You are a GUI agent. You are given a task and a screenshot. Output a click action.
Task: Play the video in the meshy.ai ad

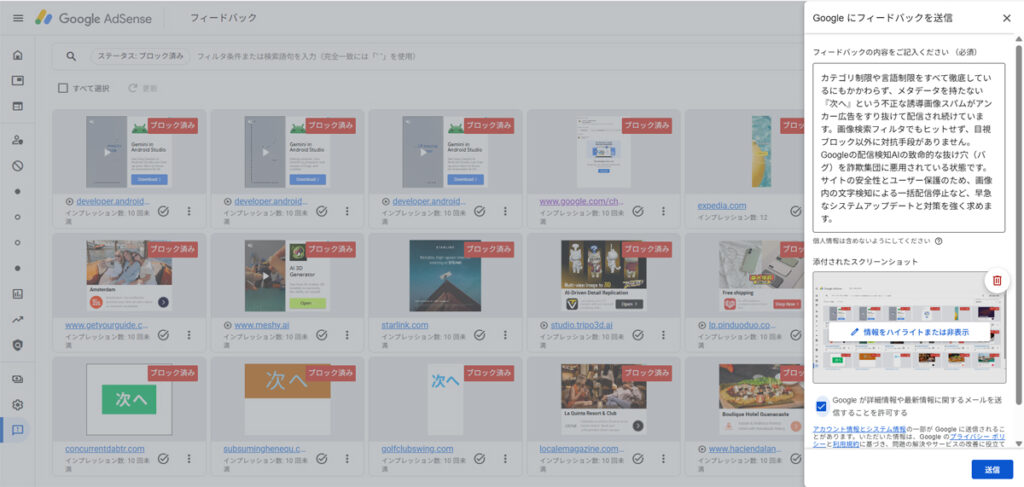pos(265,275)
